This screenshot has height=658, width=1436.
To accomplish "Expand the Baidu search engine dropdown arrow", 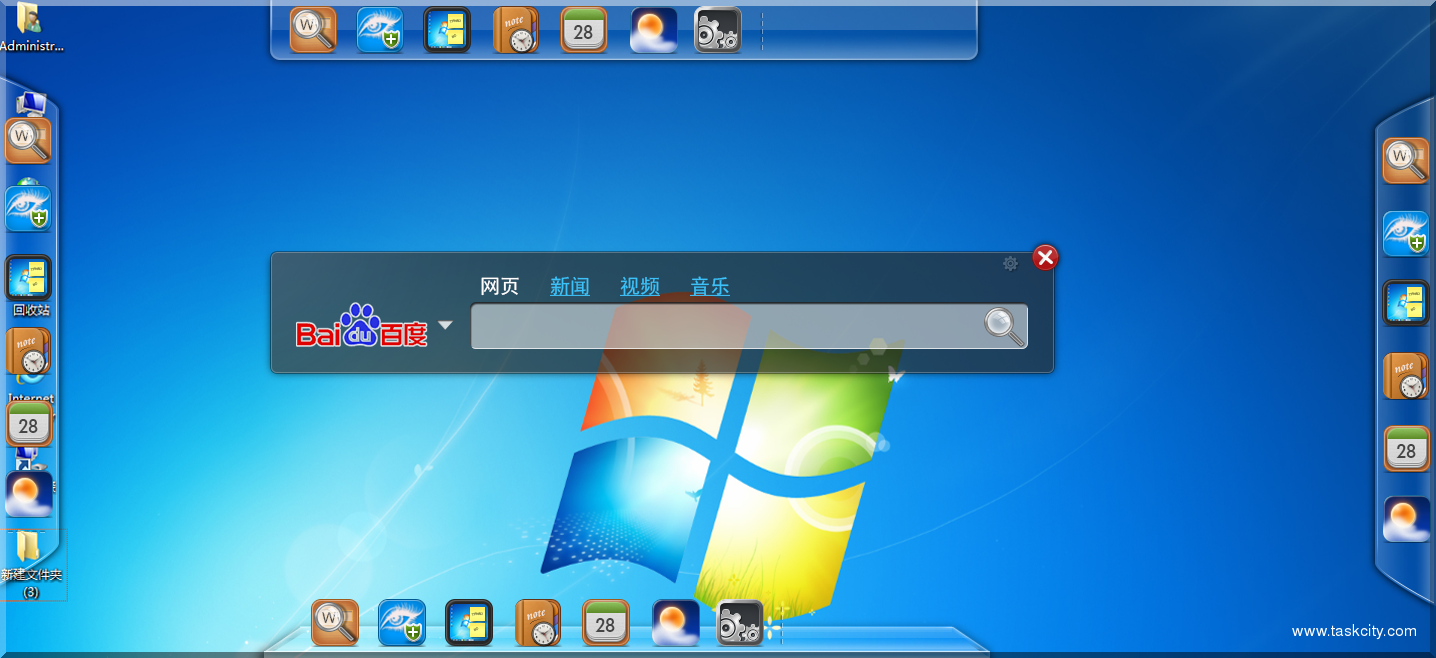I will pyautogui.click(x=445, y=325).
